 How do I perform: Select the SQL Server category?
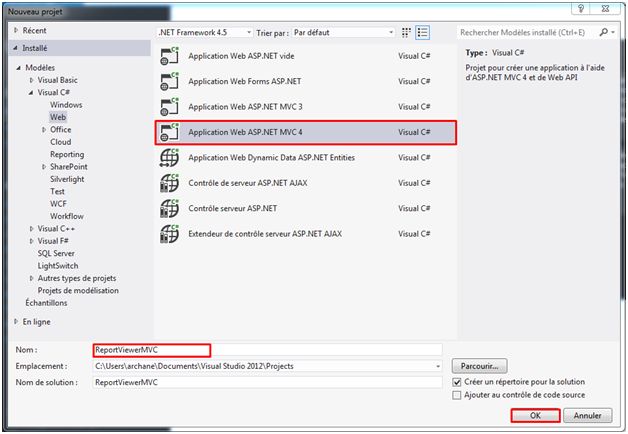click(56, 254)
